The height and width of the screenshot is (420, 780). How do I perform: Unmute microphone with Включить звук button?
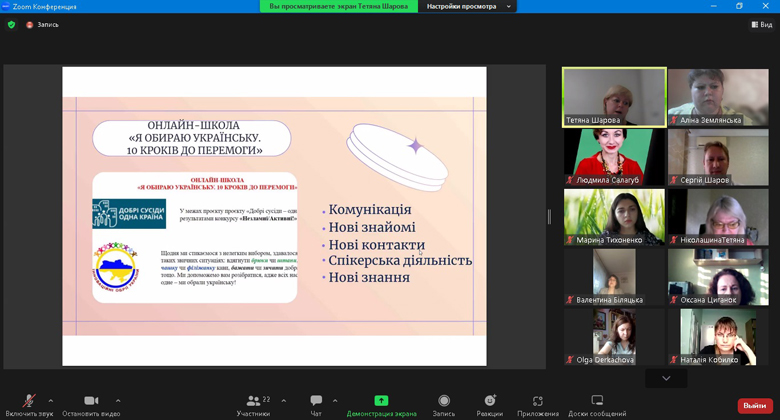pyautogui.click(x=29, y=405)
